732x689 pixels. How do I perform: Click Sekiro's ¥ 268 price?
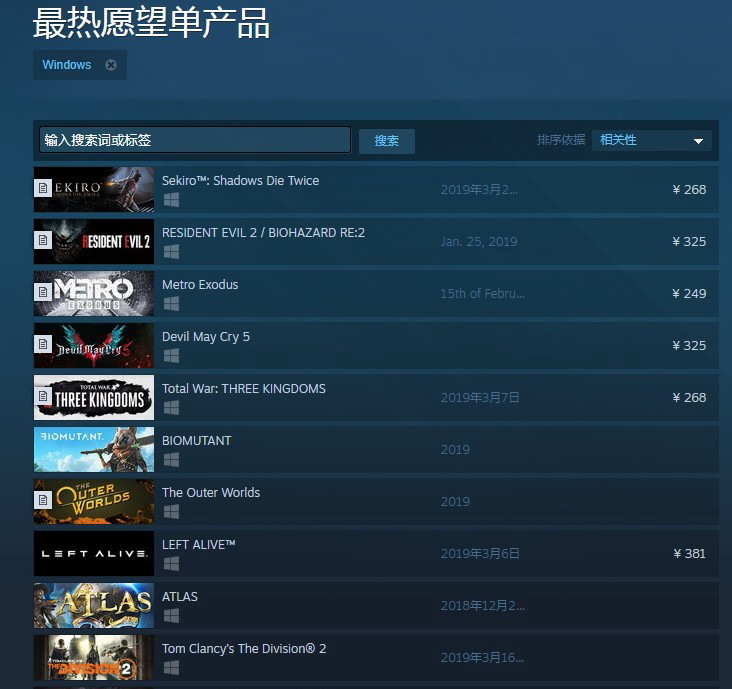689,190
